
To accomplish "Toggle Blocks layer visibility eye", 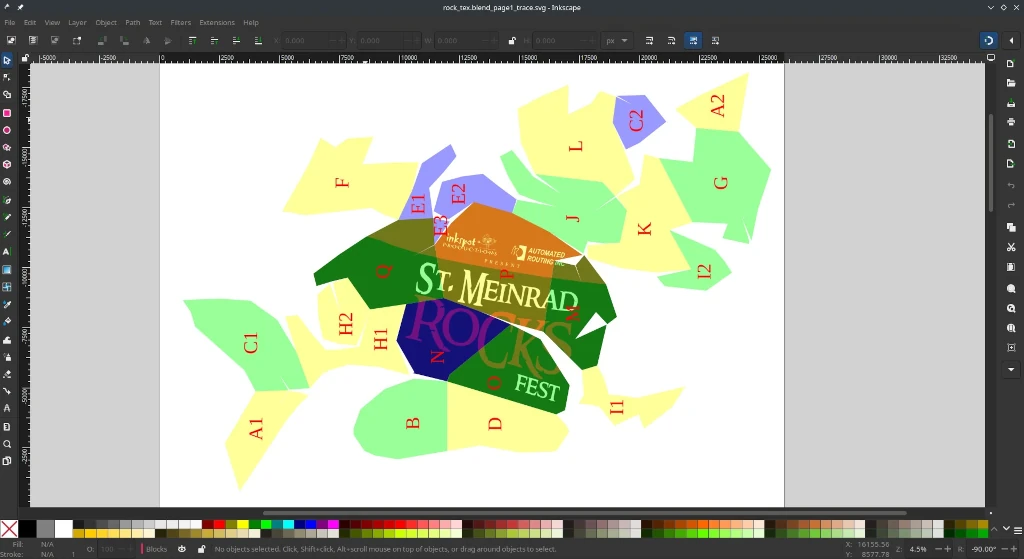I will [182, 549].
